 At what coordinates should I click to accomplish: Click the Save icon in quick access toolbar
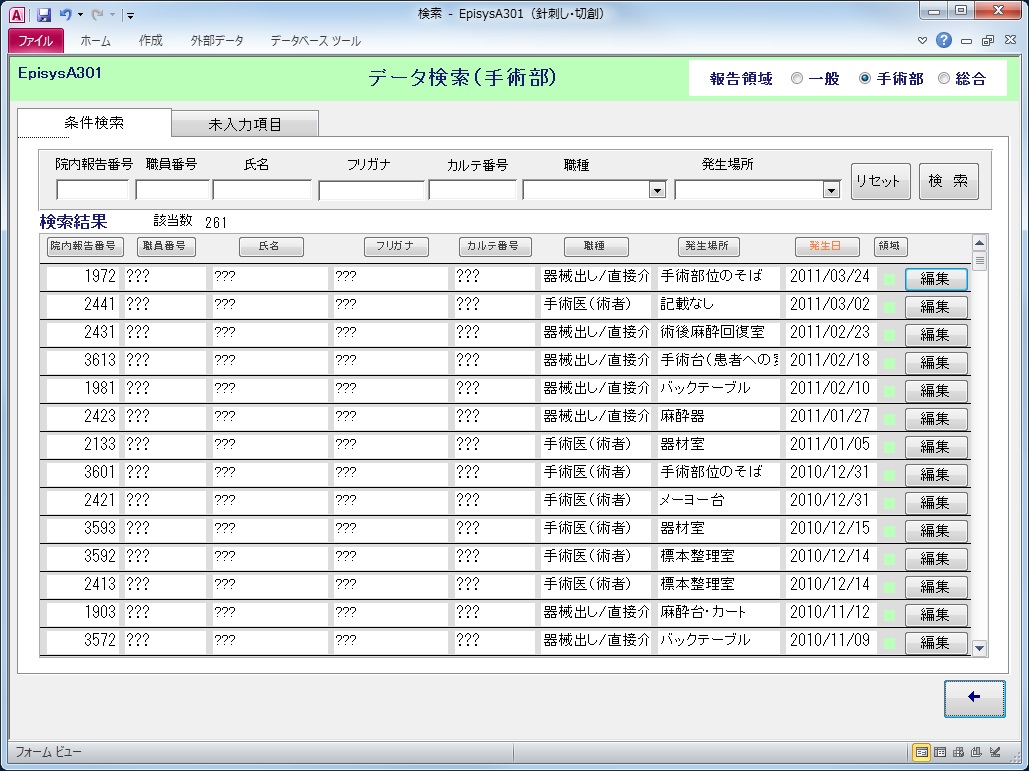click(x=43, y=15)
